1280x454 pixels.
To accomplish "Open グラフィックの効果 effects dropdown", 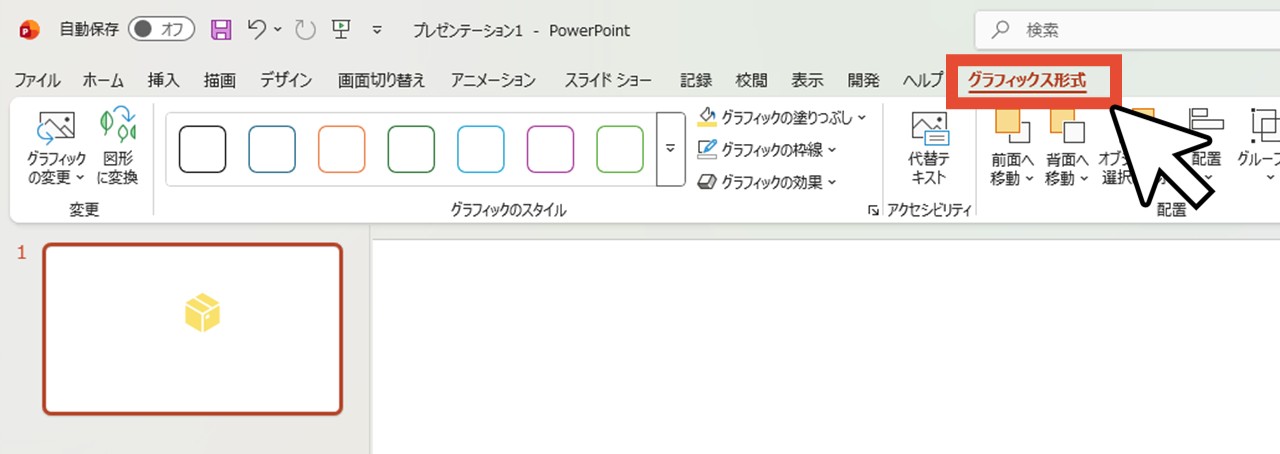I will [x=767, y=182].
